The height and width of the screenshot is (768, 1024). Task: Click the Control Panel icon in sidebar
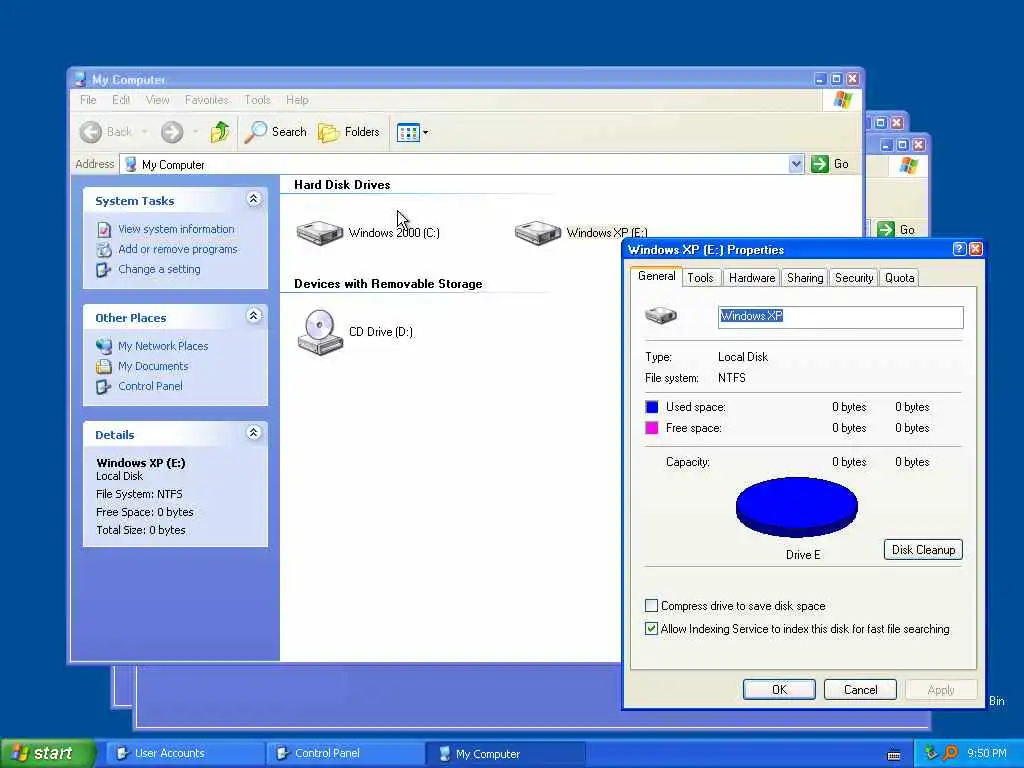coord(104,387)
